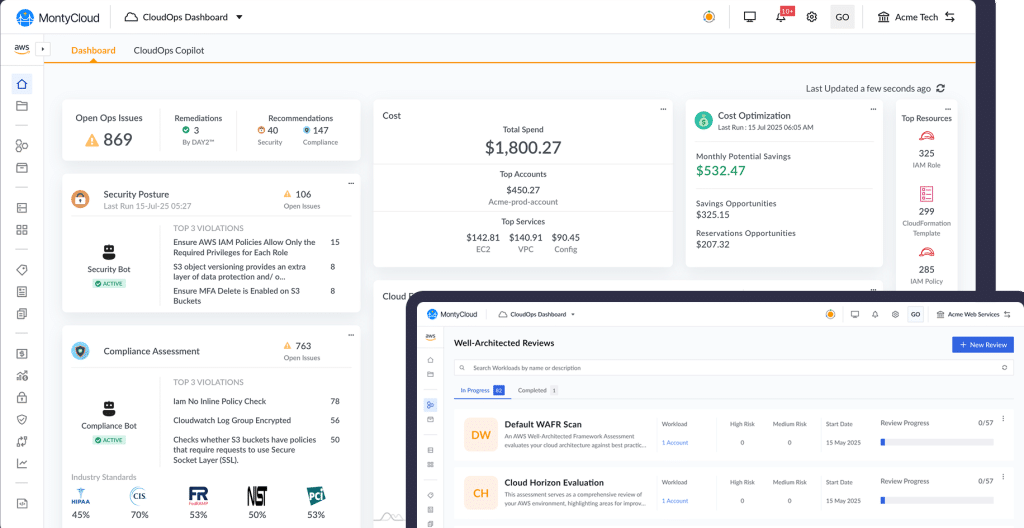The image size is (1024, 528).
Task: Click the Cost Optimization money bag icon
Action: click(704, 120)
